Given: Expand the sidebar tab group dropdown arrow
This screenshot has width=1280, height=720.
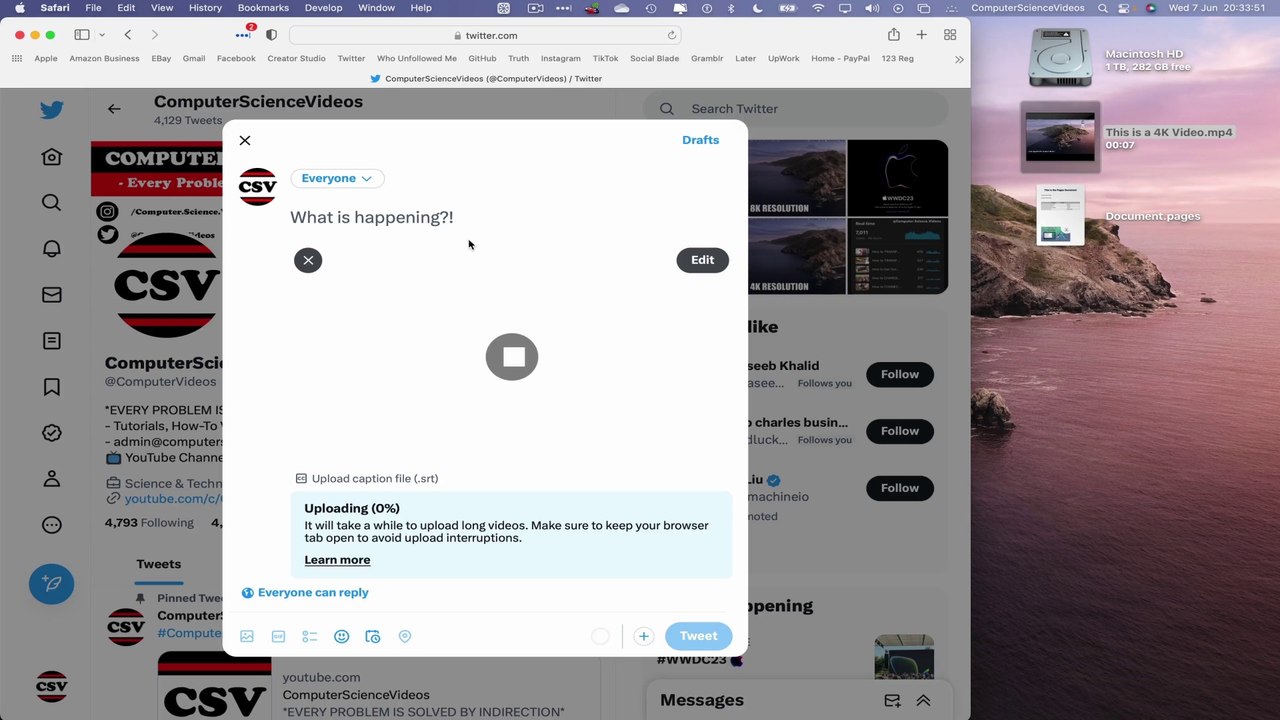Looking at the screenshot, I should pos(101,35).
